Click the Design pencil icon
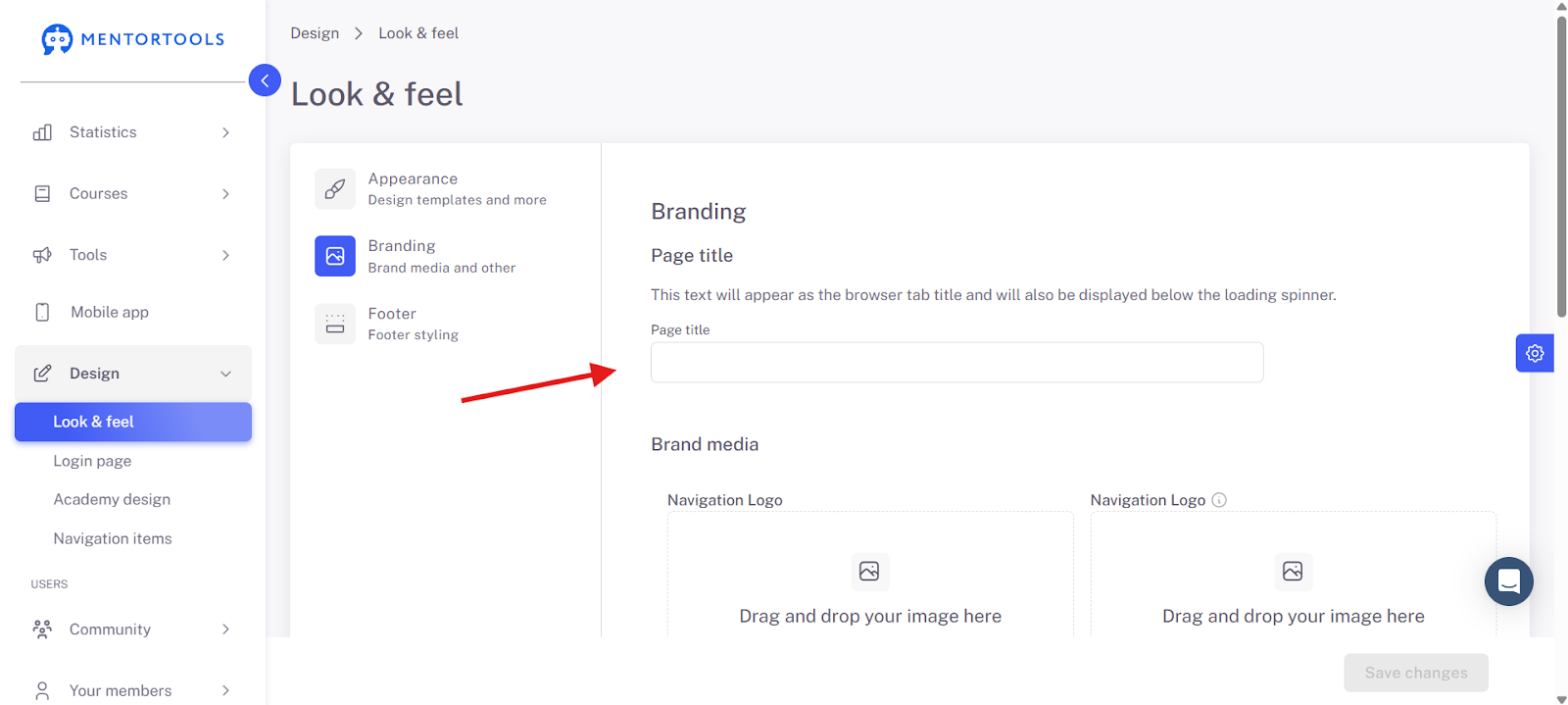 pos(42,374)
